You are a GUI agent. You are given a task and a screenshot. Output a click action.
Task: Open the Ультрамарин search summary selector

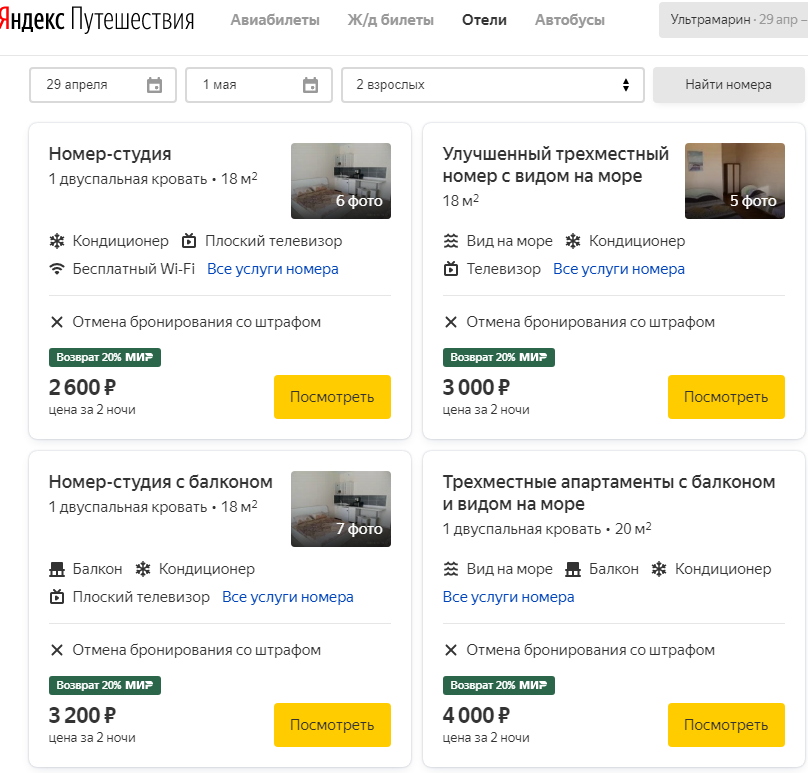[x=732, y=20]
